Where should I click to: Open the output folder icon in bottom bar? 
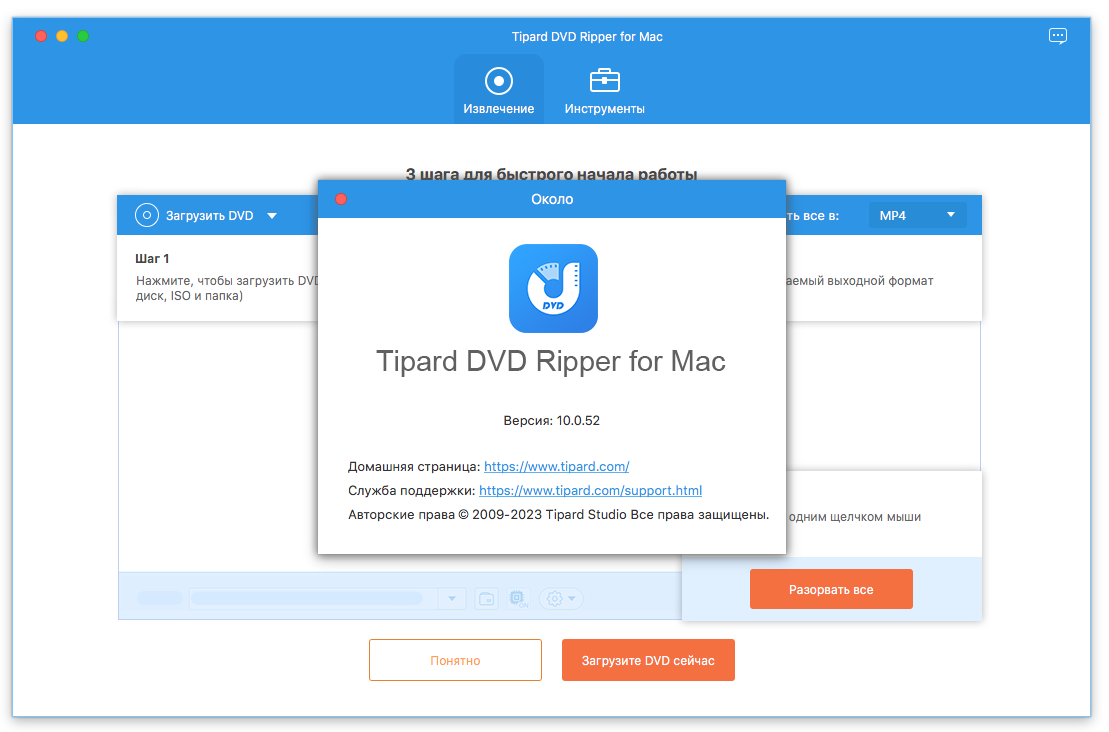(487, 599)
